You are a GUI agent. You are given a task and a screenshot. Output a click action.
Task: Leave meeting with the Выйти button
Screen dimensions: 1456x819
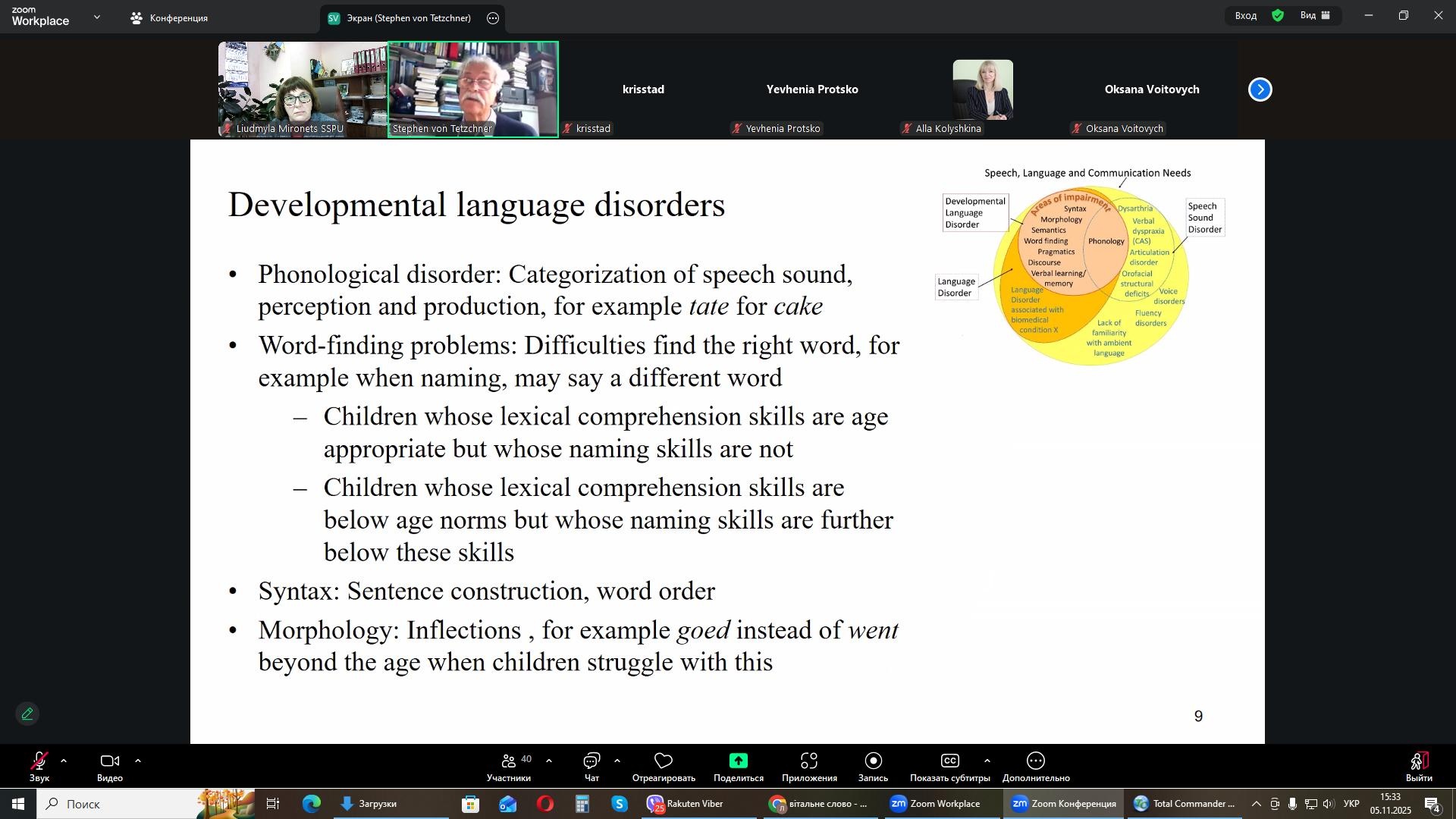pyautogui.click(x=1419, y=766)
